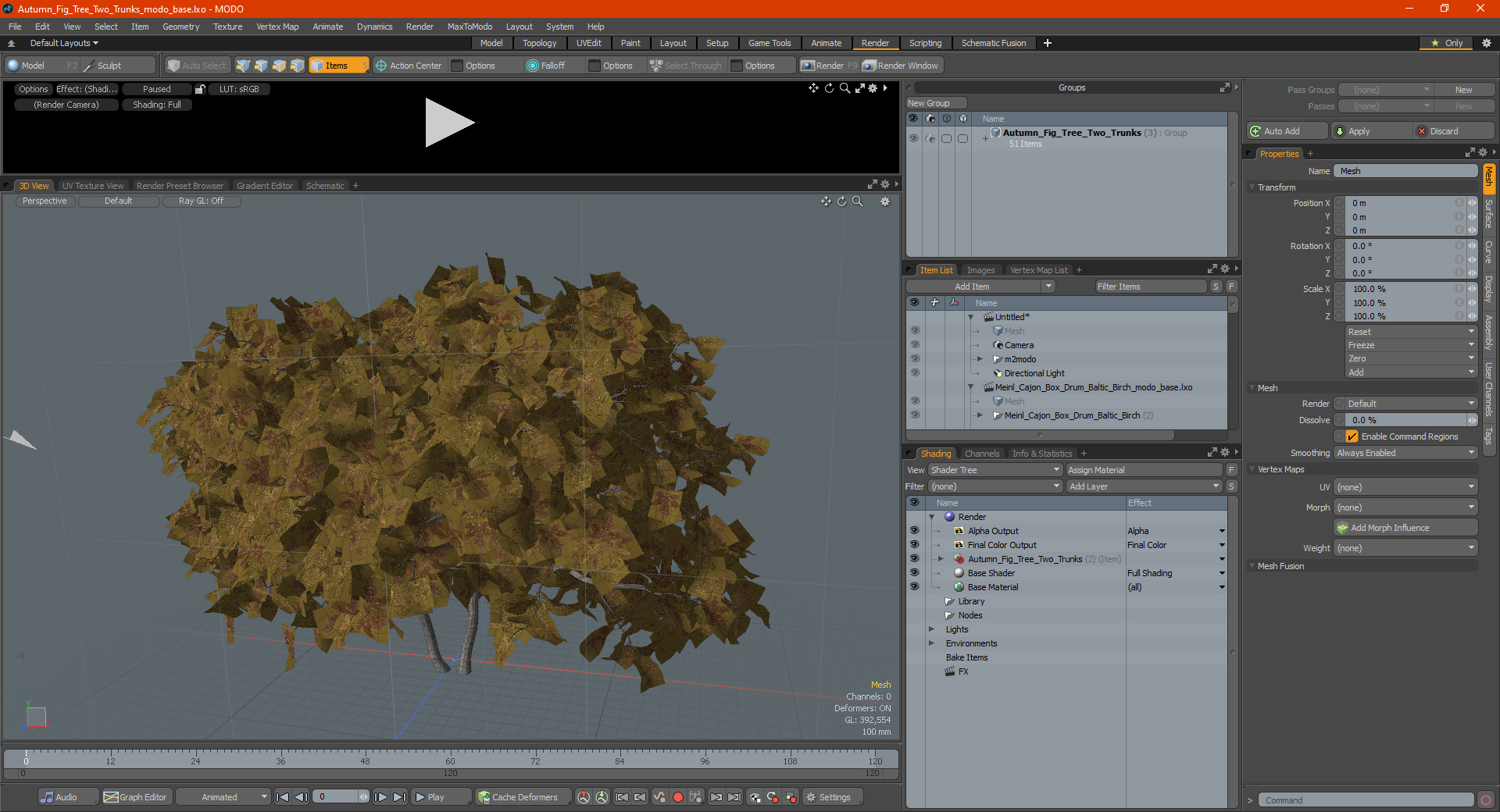Open the Dynamics menu
The height and width of the screenshot is (812, 1500).
(x=374, y=27)
